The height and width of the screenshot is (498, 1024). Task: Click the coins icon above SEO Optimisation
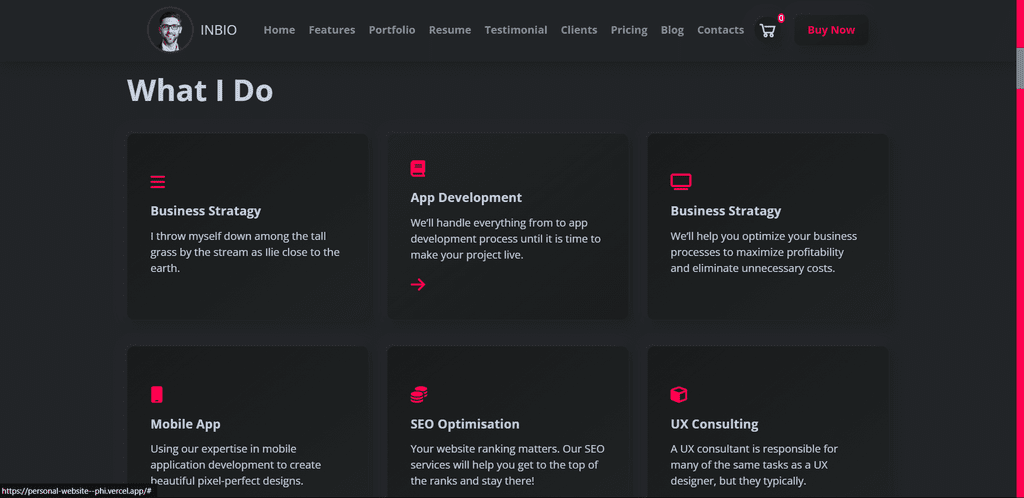tap(419, 394)
